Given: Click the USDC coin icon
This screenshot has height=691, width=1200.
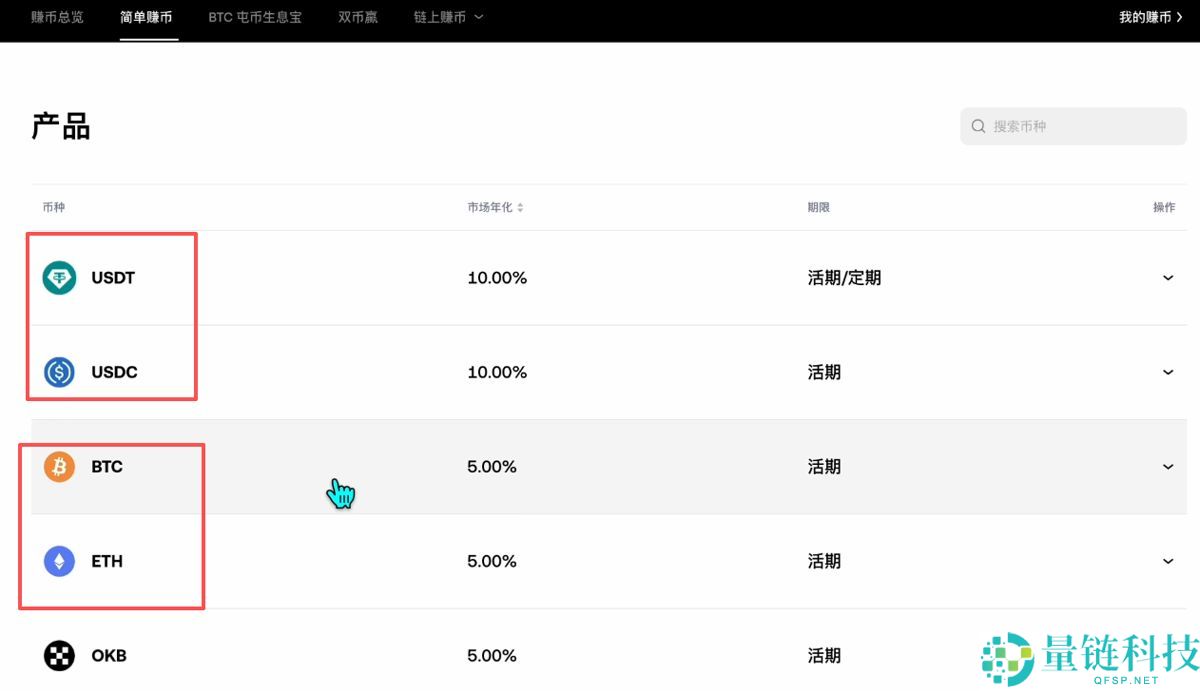Looking at the screenshot, I should coord(58,371).
